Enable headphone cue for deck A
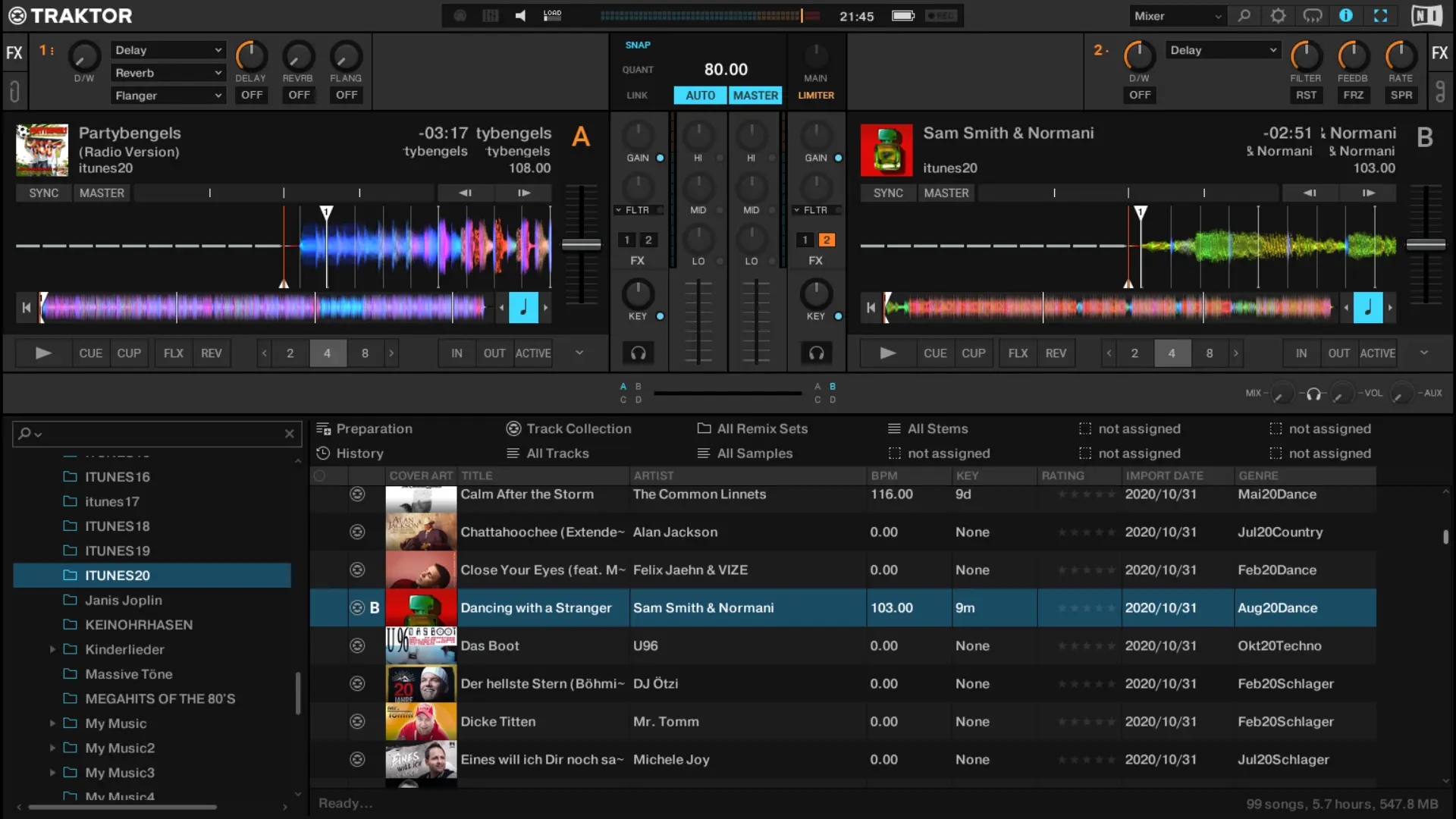The height and width of the screenshot is (819, 1456). [x=639, y=353]
